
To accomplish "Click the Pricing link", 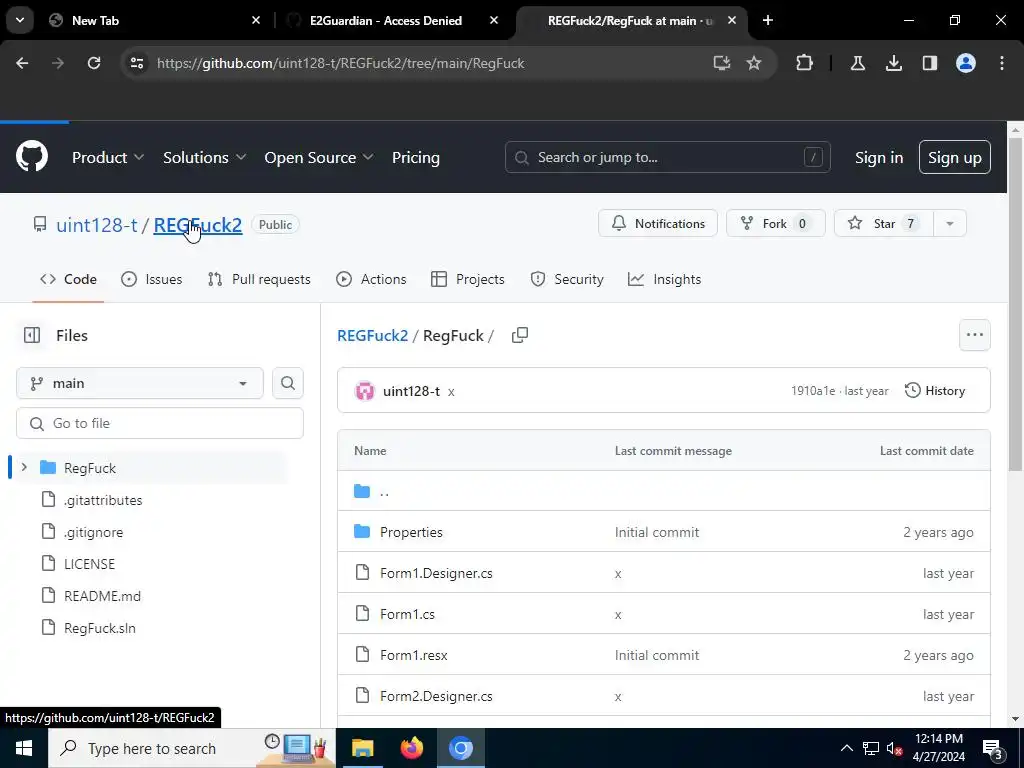I will tap(416, 157).
